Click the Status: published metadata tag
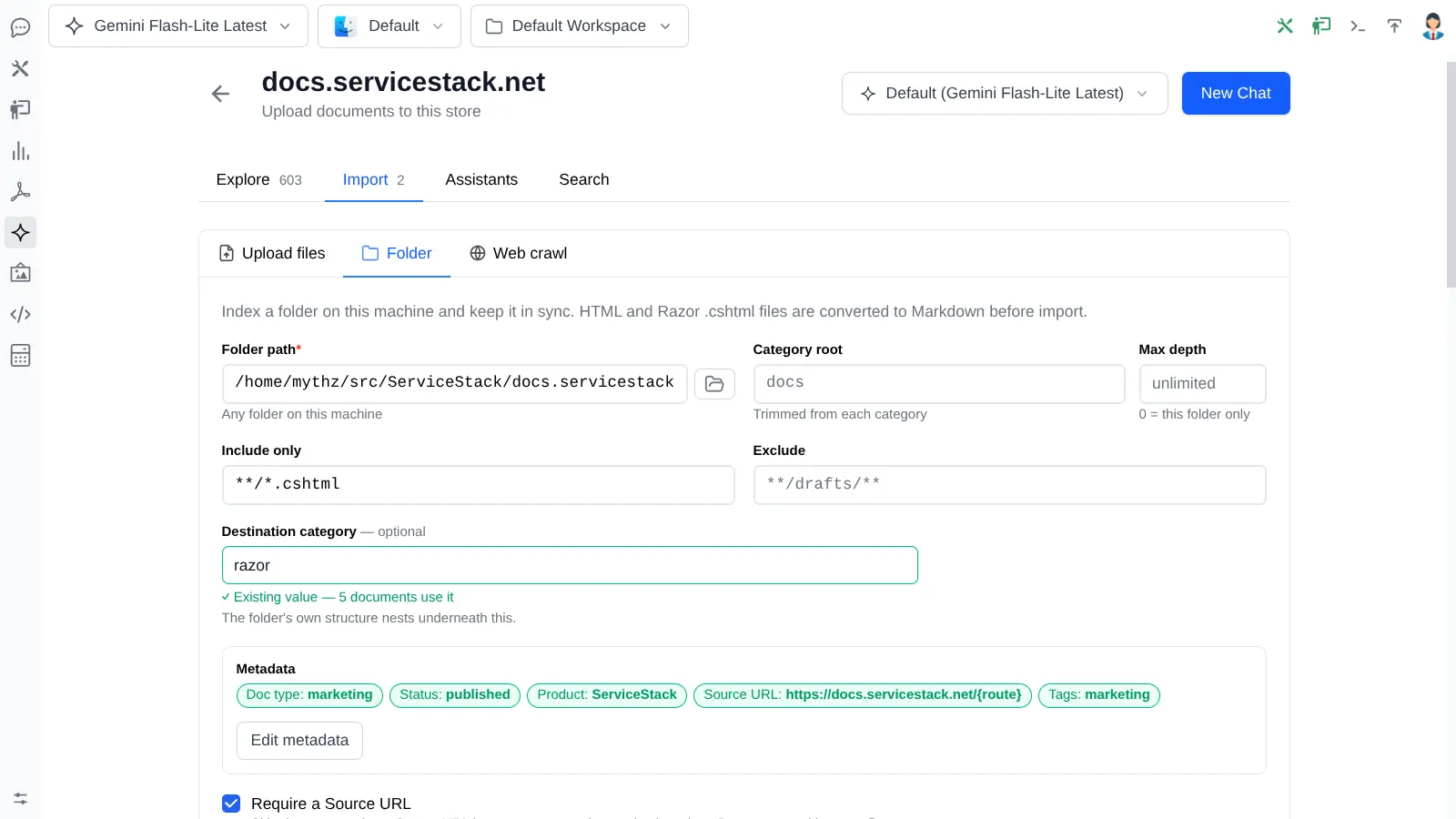The image size is (1456, 819). coord(455,695)
